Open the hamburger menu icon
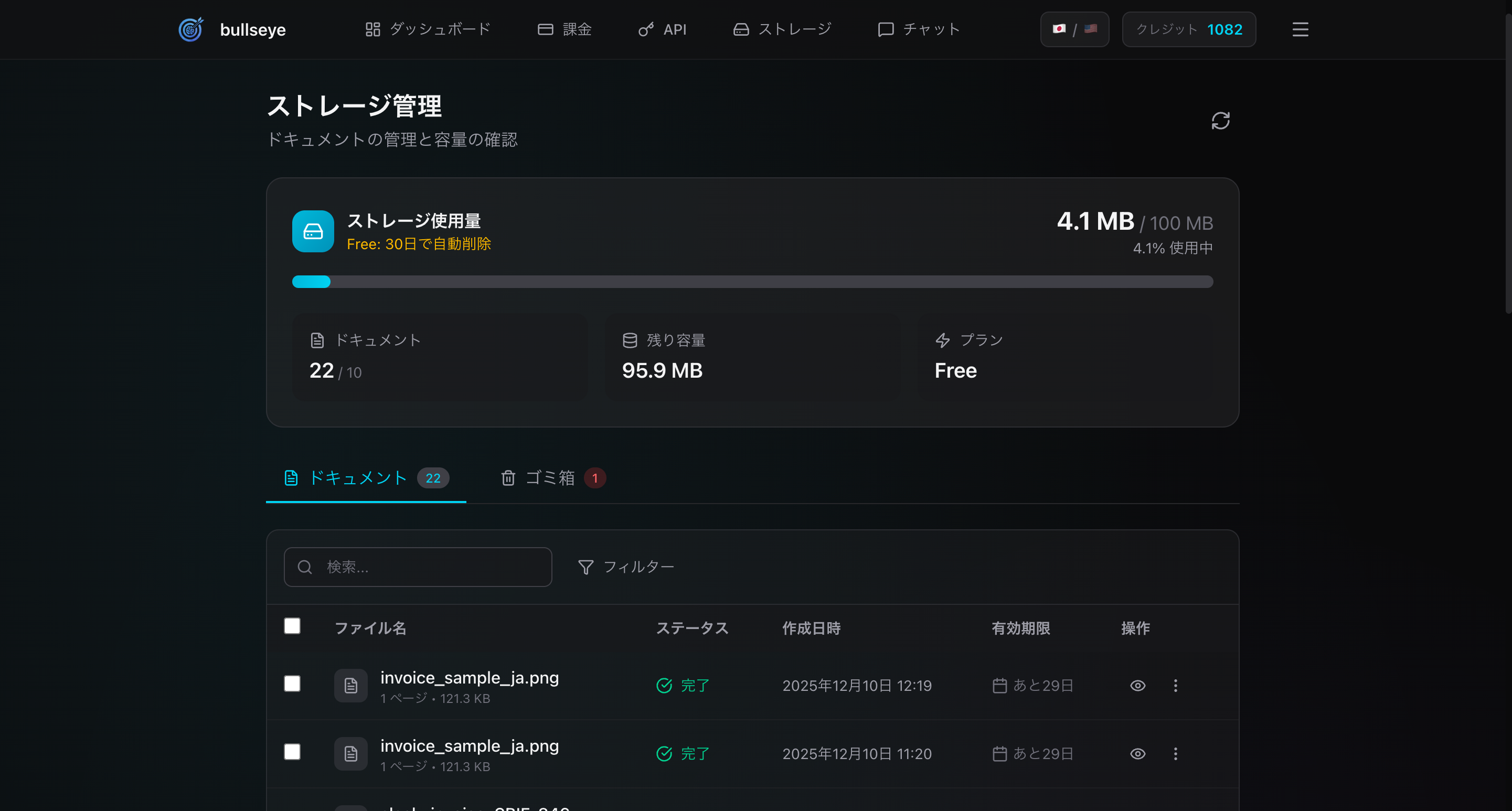1512x811 pixels. point(1300,29)
